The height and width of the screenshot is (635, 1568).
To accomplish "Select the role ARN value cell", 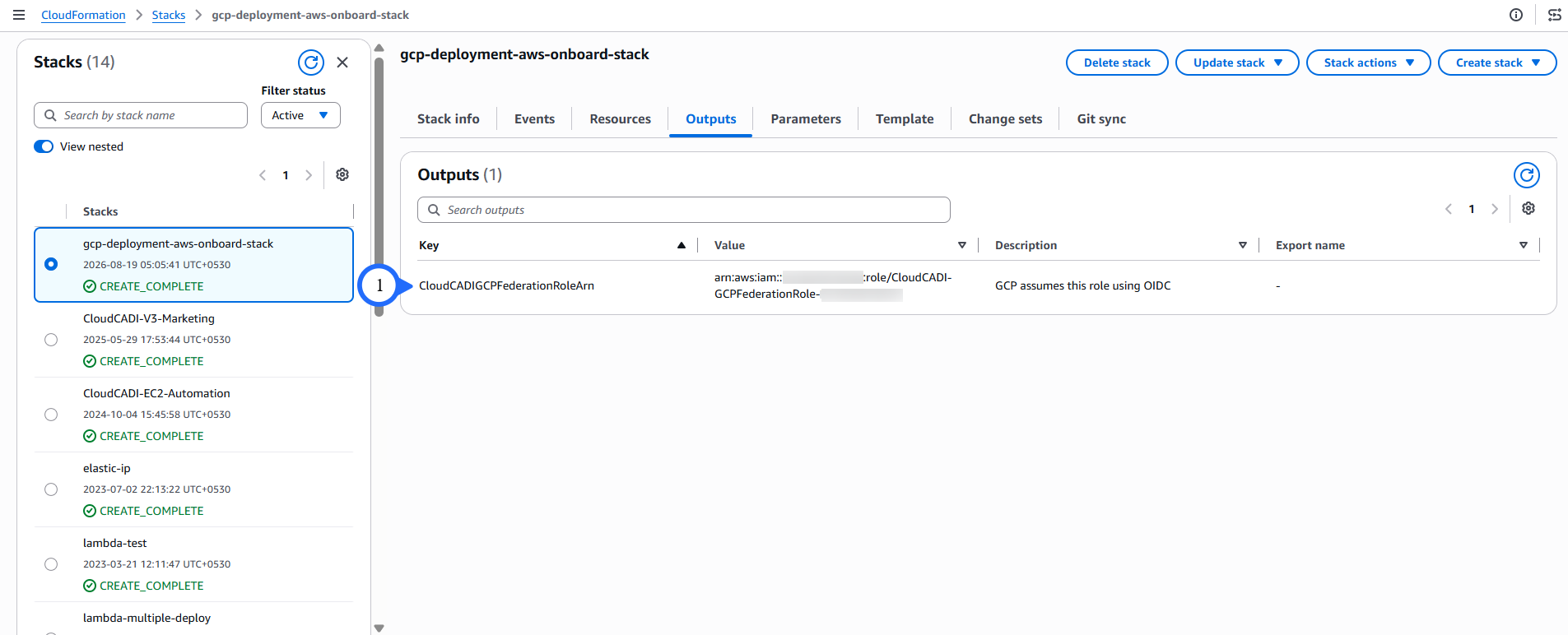I will tap(833, 285).
